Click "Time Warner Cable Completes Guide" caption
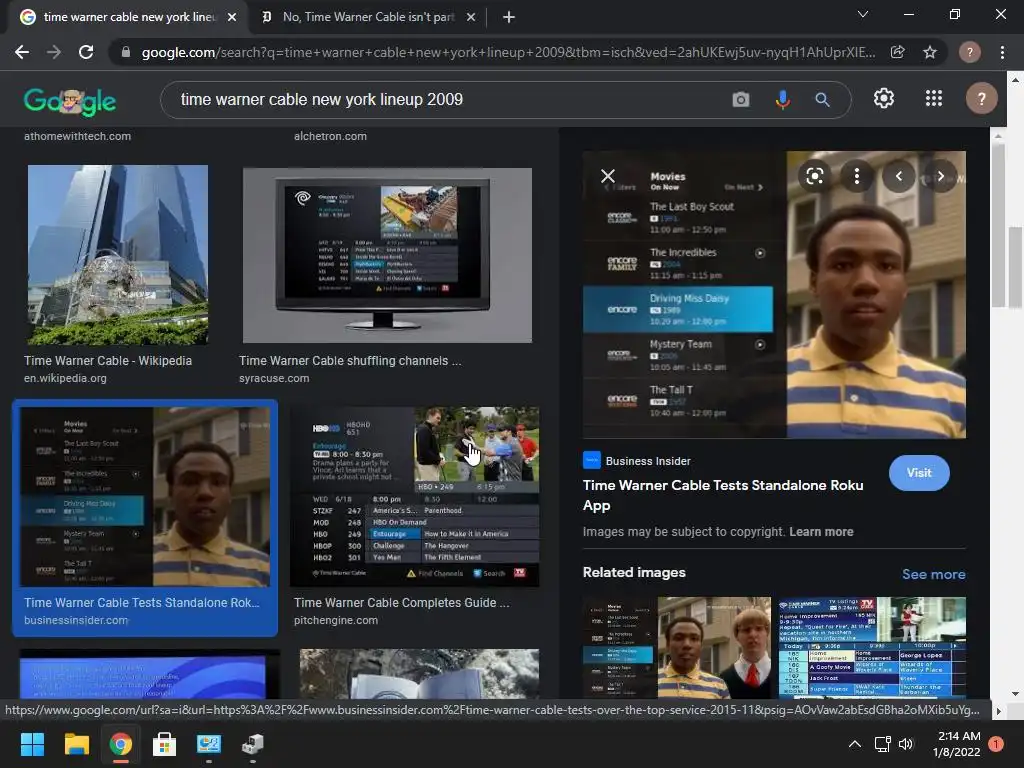The image size is (1024, 768). [402, 603]
